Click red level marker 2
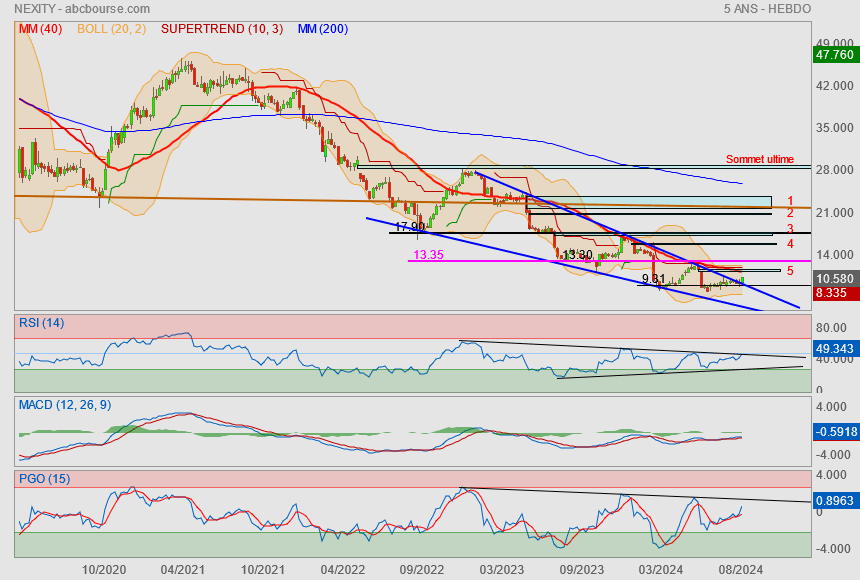The image size is (860, 580). pos(790,213)
